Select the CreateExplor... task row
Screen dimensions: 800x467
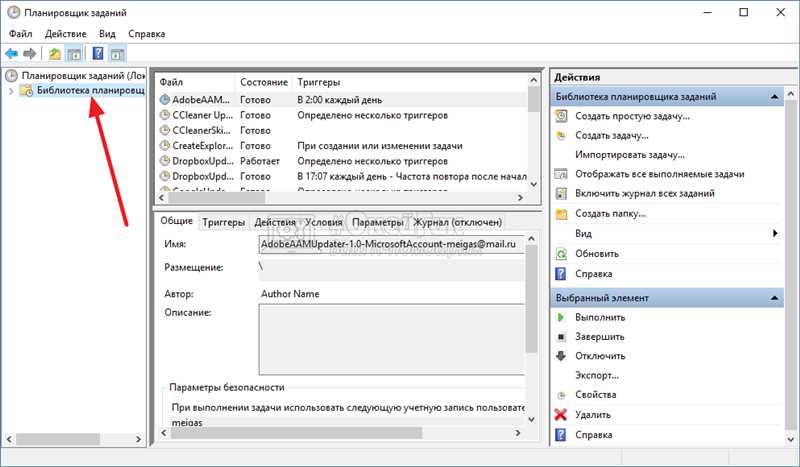pyautogui.click(x=341, y=145)
